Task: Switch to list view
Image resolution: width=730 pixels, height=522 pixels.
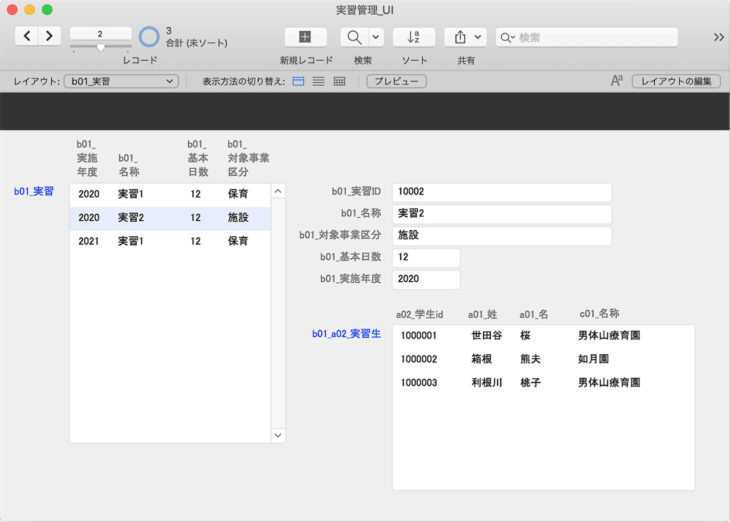Action: pos(319,81)
